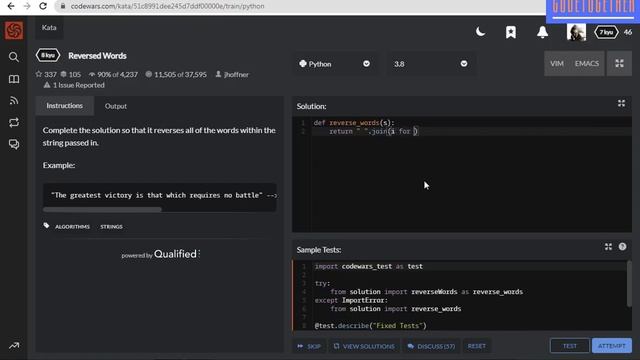Image resolution: width=640 pixels, height=360 pixels.
Task: Open the Qualified powered-by link
Action: (x=160, y=254)
